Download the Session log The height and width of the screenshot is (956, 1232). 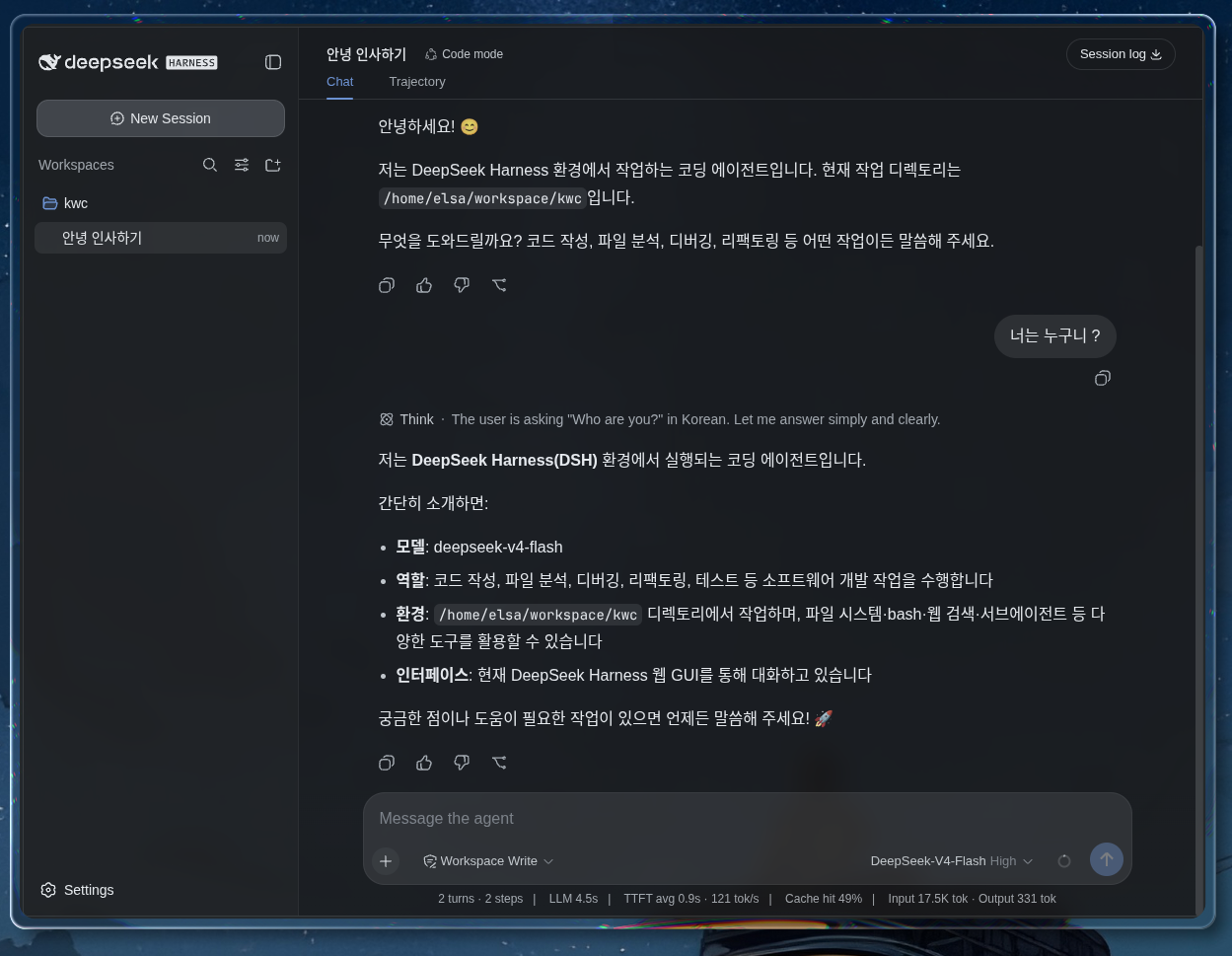pos(1121,54)
